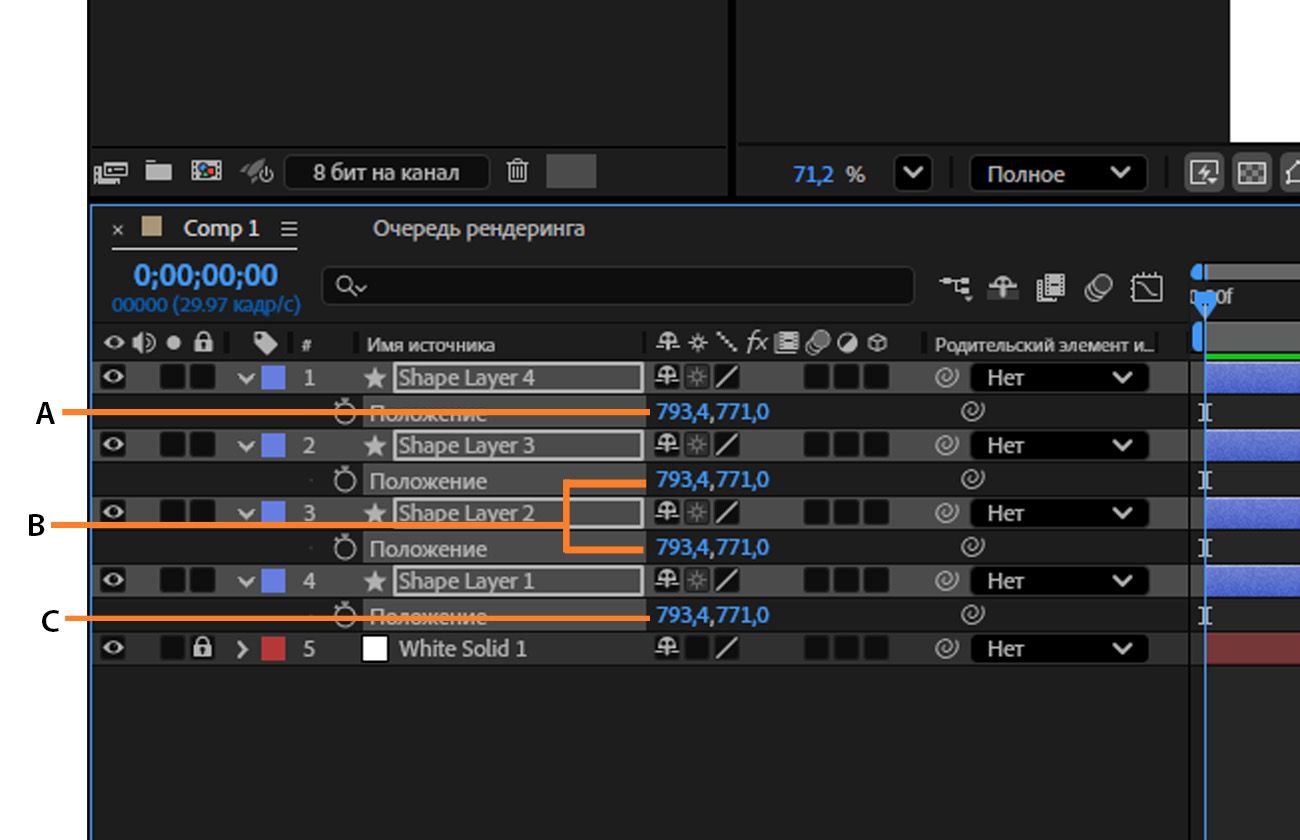Toggle Fast Previews icon in viewer
This screenshot has width=1300, height=840.
pos(1204,173)
